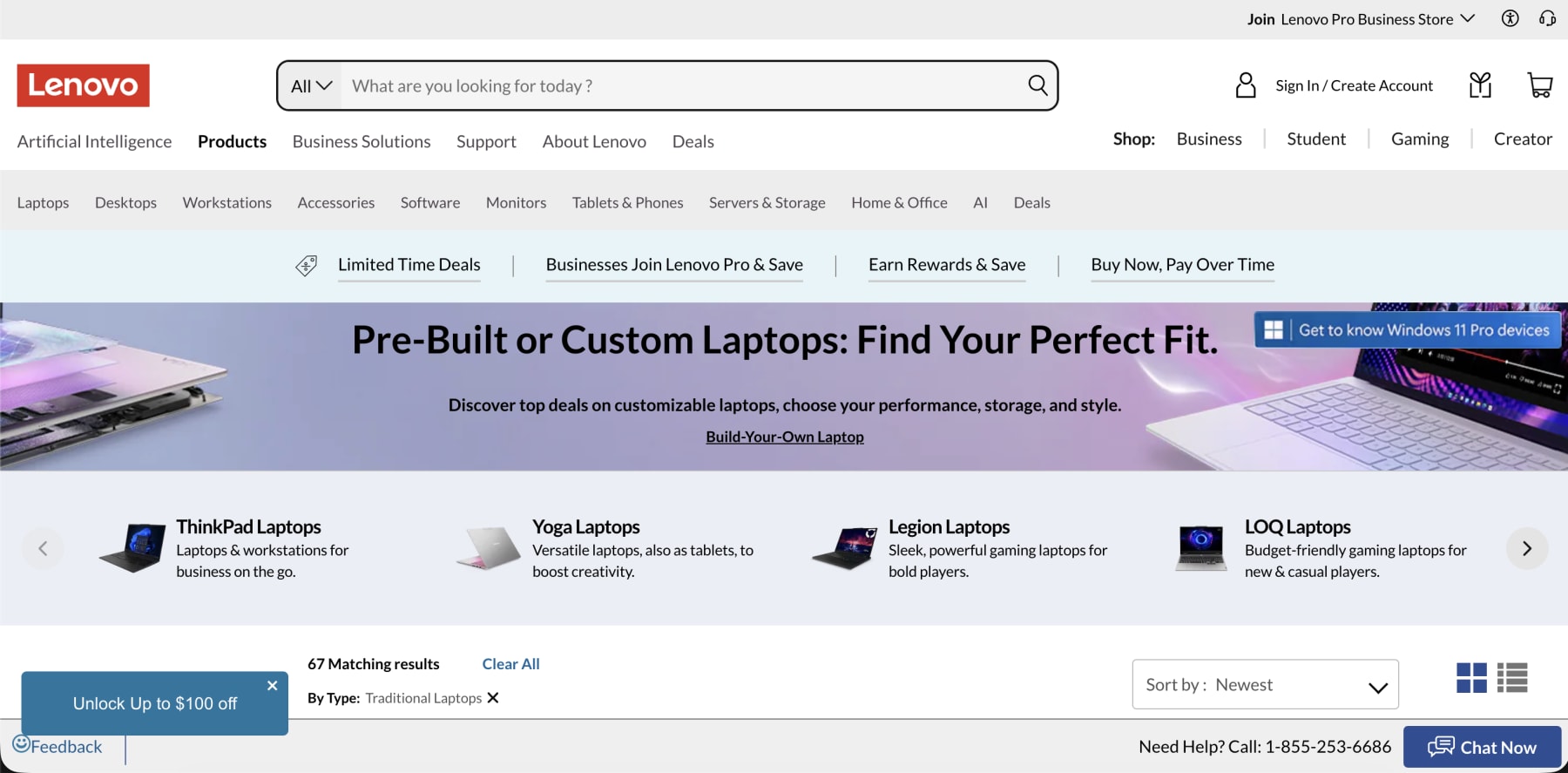
Task: Shop the Gaming store link
Action: [x=1420, y=139]
